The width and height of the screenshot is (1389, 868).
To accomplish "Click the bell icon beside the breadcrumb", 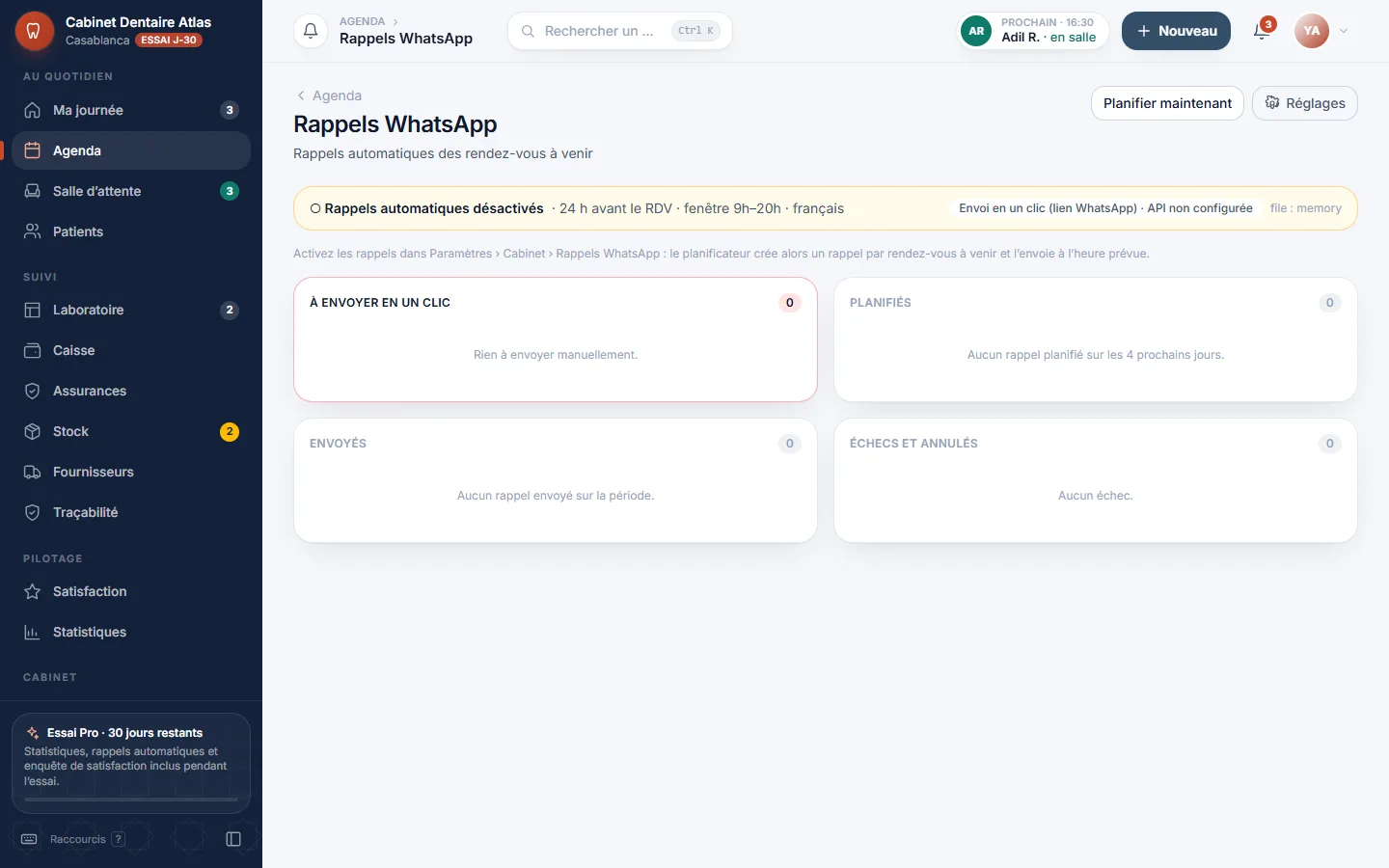I will [311, 31].
